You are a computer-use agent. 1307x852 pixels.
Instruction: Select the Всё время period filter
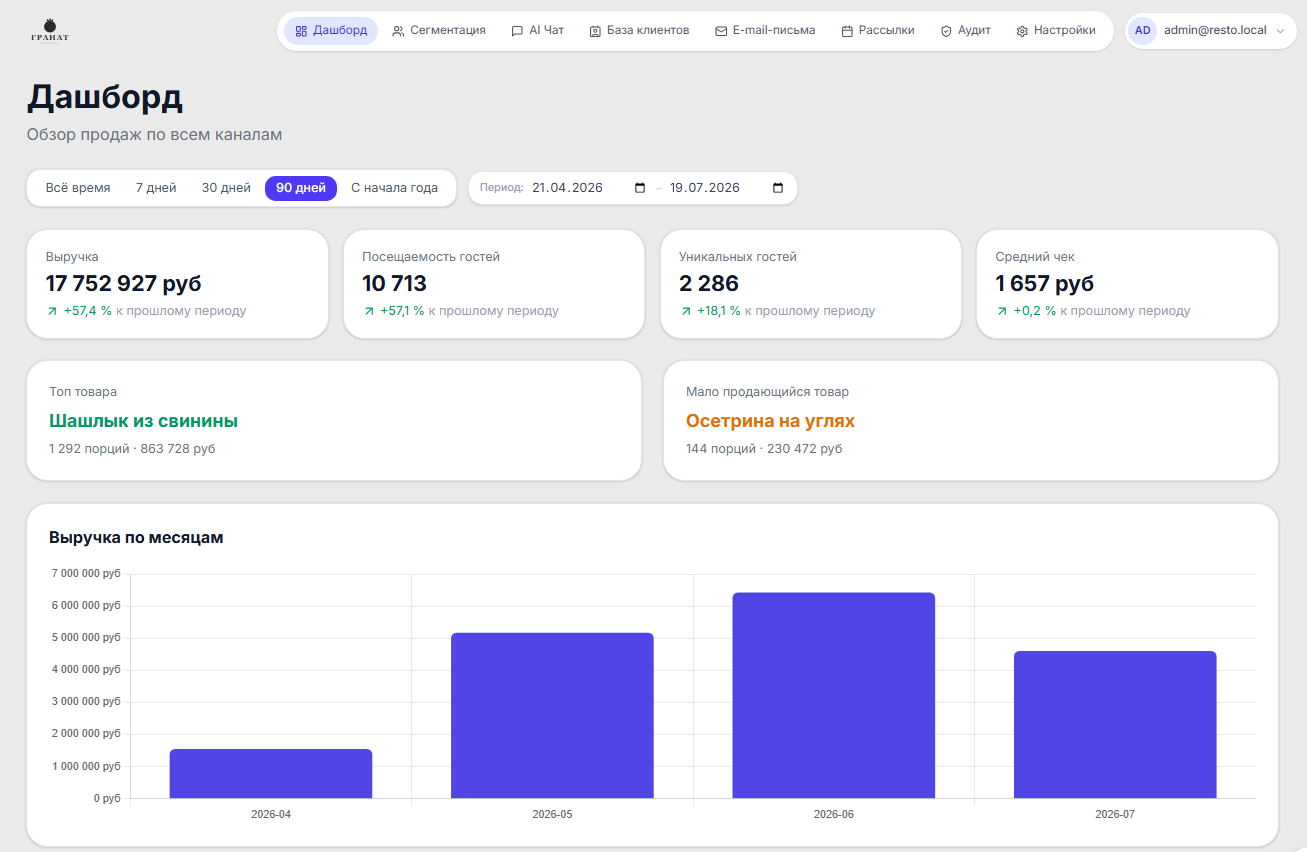point(78,188)
